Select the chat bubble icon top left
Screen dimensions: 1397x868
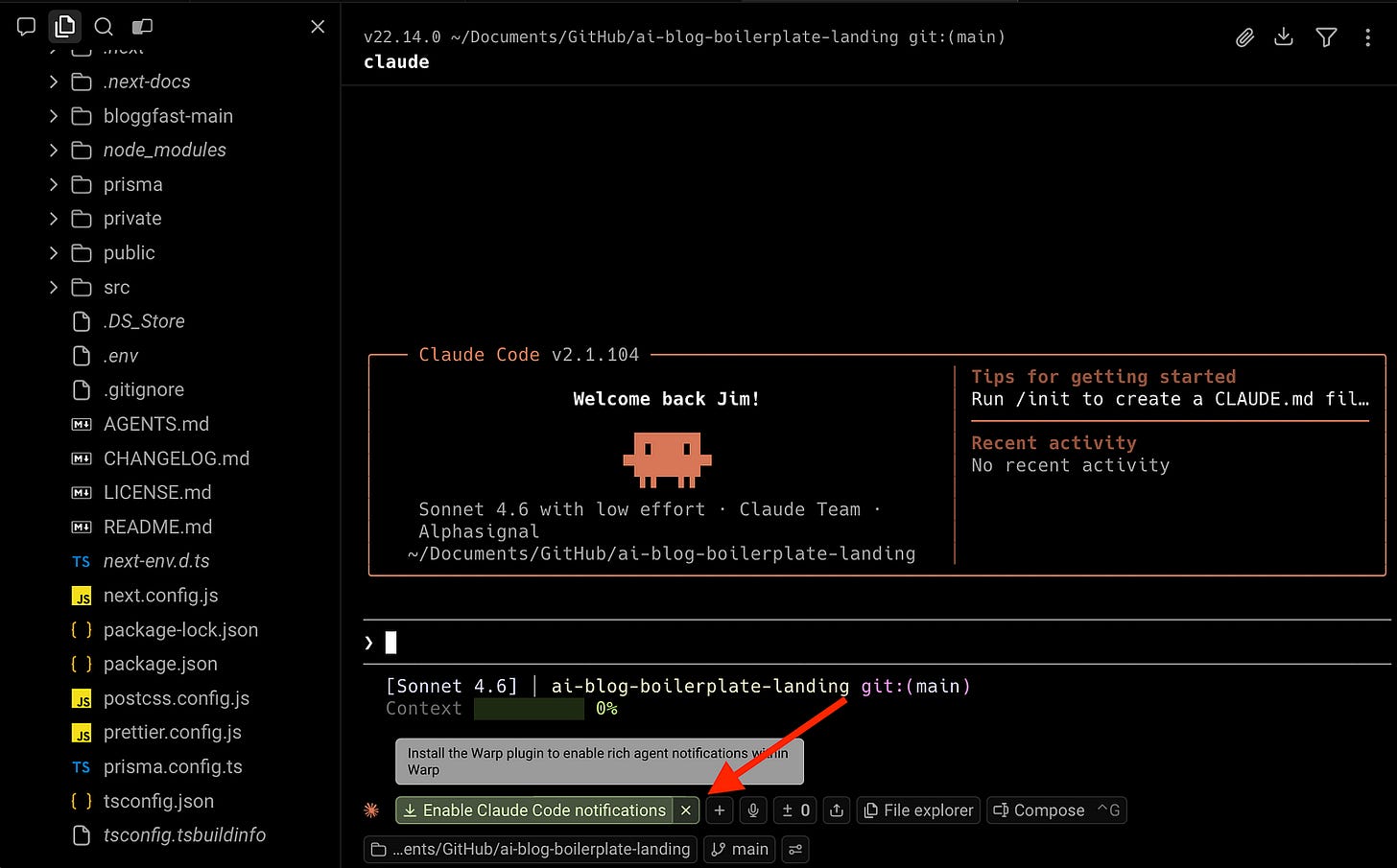[26, 27]
